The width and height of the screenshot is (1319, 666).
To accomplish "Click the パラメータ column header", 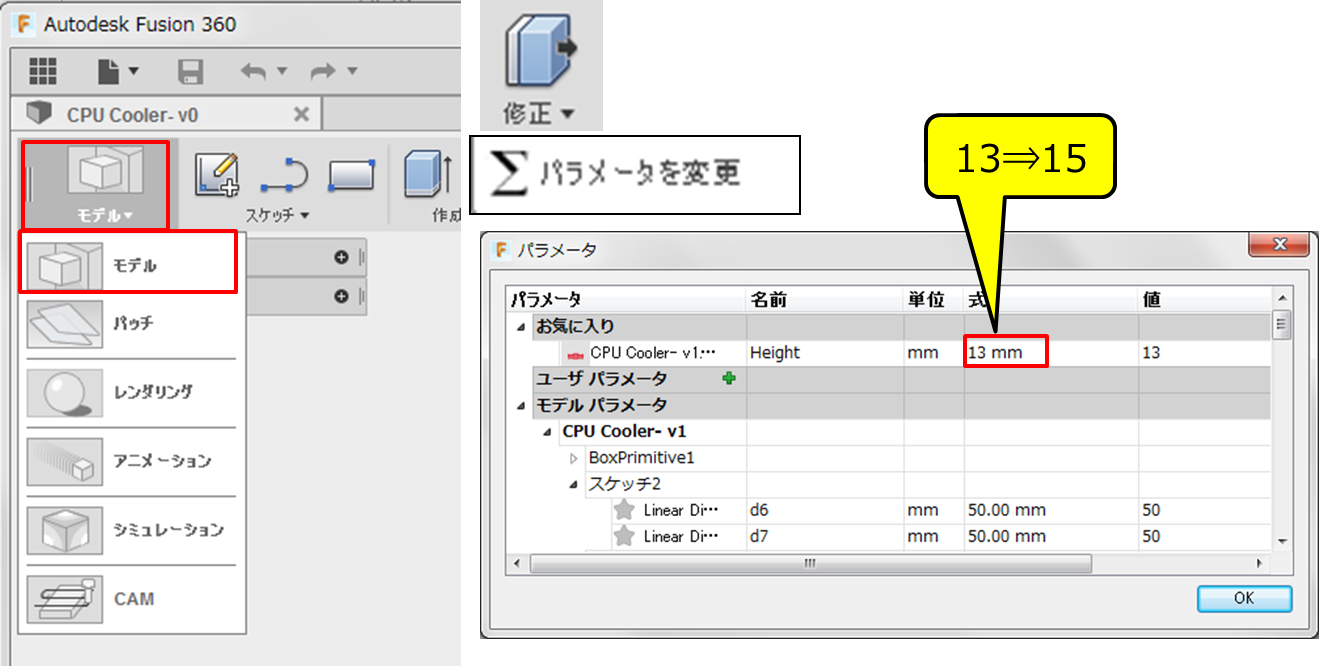I will (627, 299).
